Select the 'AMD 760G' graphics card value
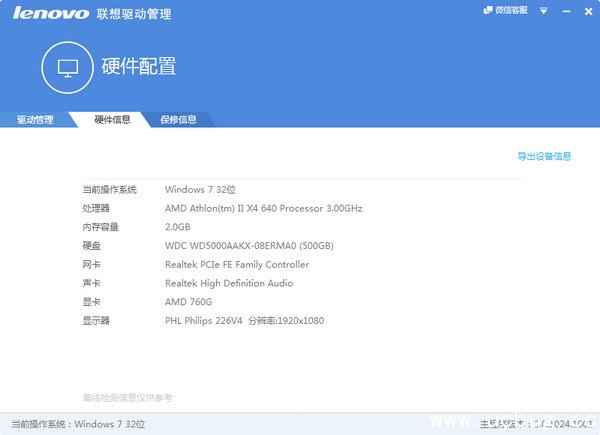Image resolution: width=600 pixels, height=435 pixels. pos(189,302)
